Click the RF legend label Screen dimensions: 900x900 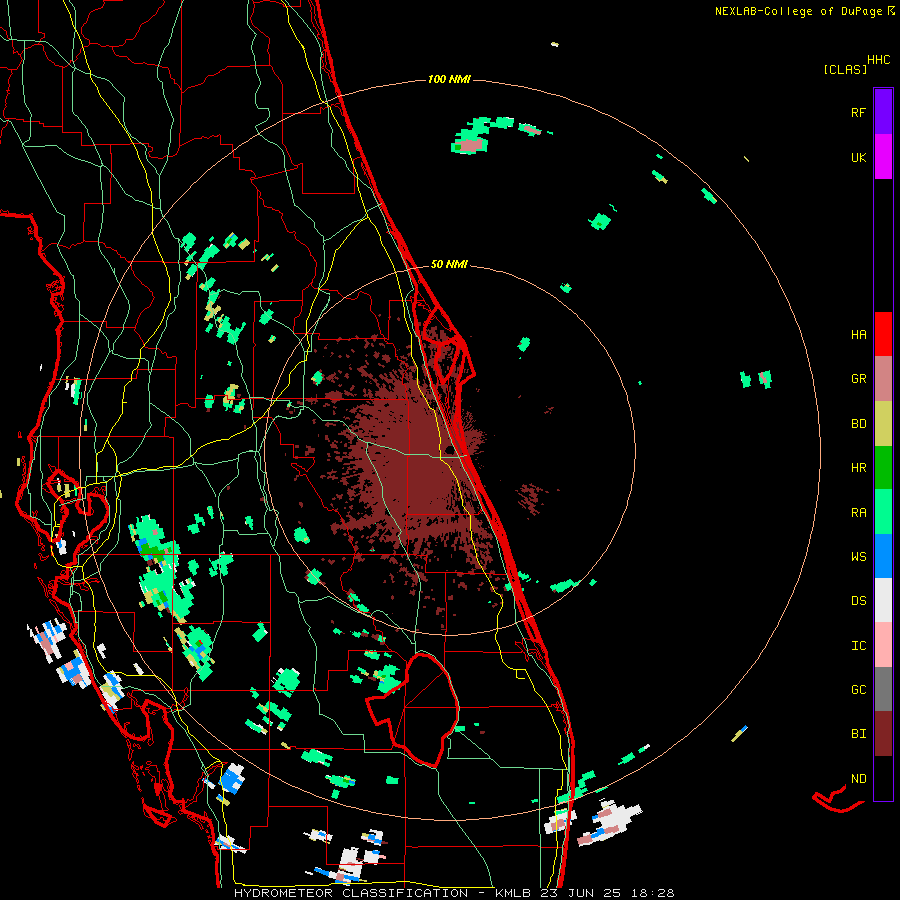point(858,112)
